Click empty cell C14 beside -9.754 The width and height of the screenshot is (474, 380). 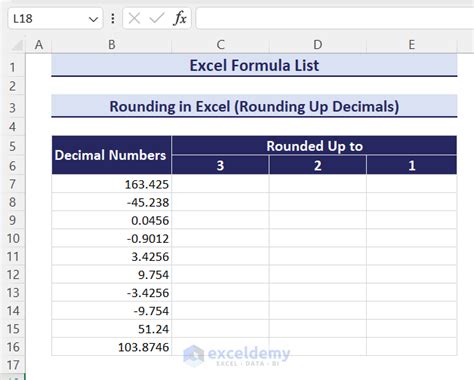[x=220, y=311]
